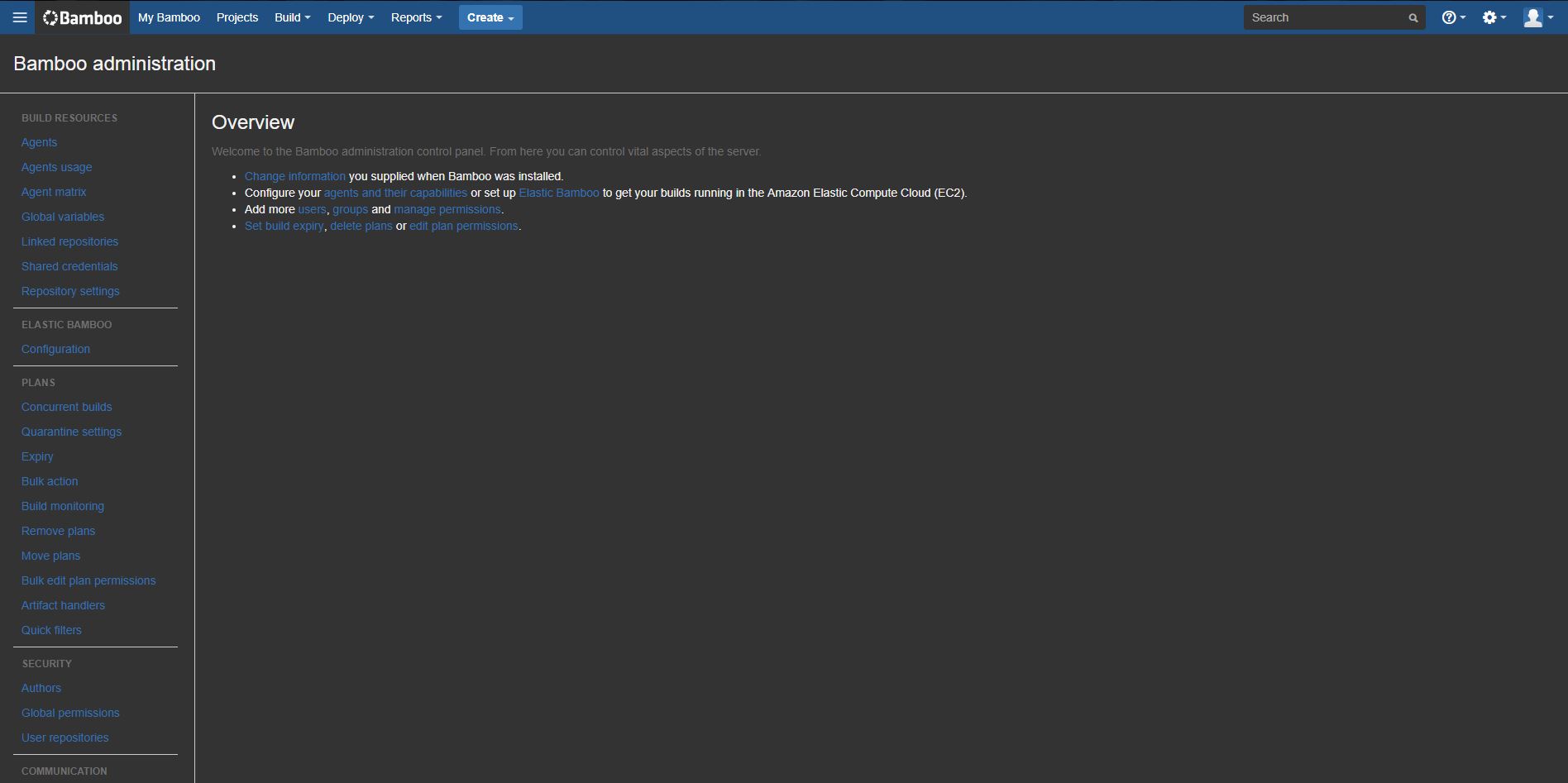Screen dimensions: 1568x783
Task: Click the Overview page heading
Action: [253, 122]
